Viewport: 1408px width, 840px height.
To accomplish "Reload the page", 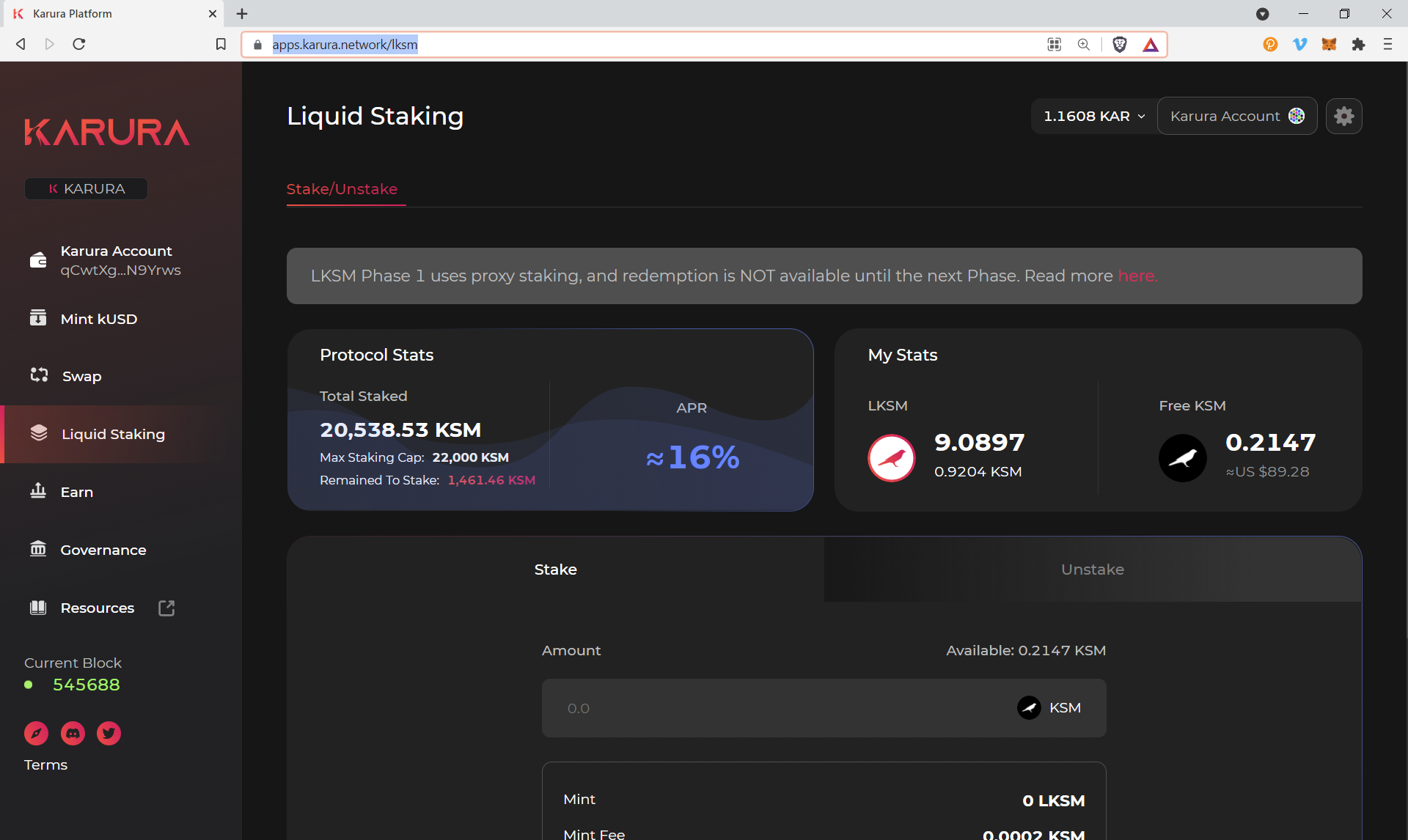I will click(x=79, y=44).
